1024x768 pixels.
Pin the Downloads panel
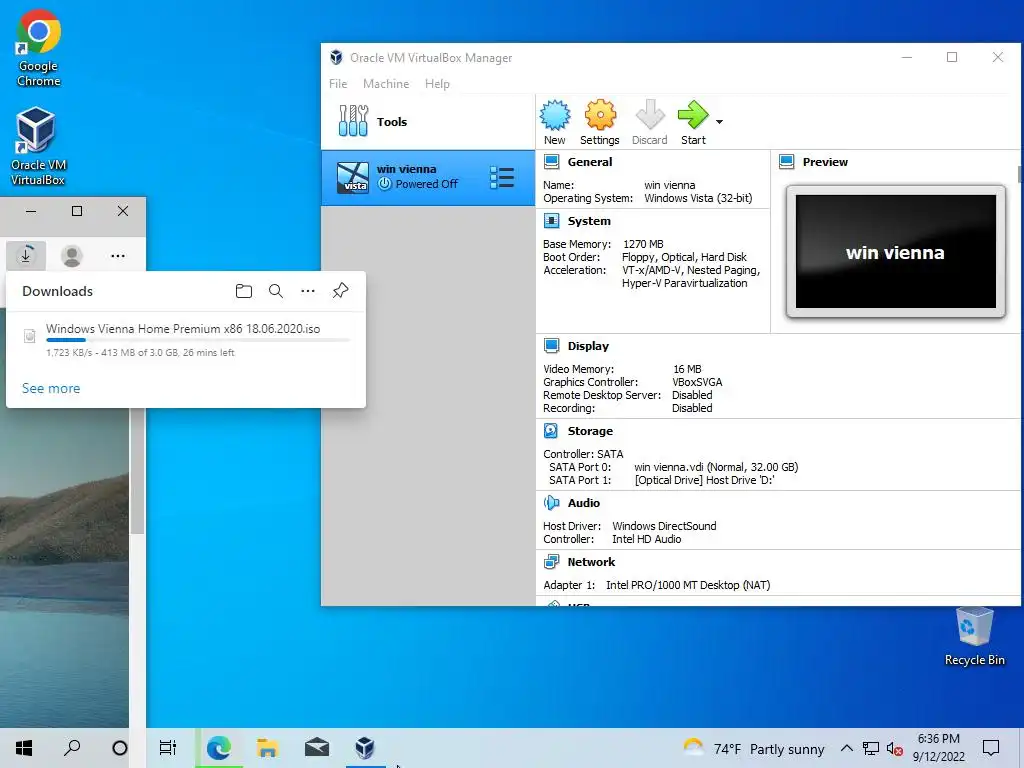click(x=340, y=291)
